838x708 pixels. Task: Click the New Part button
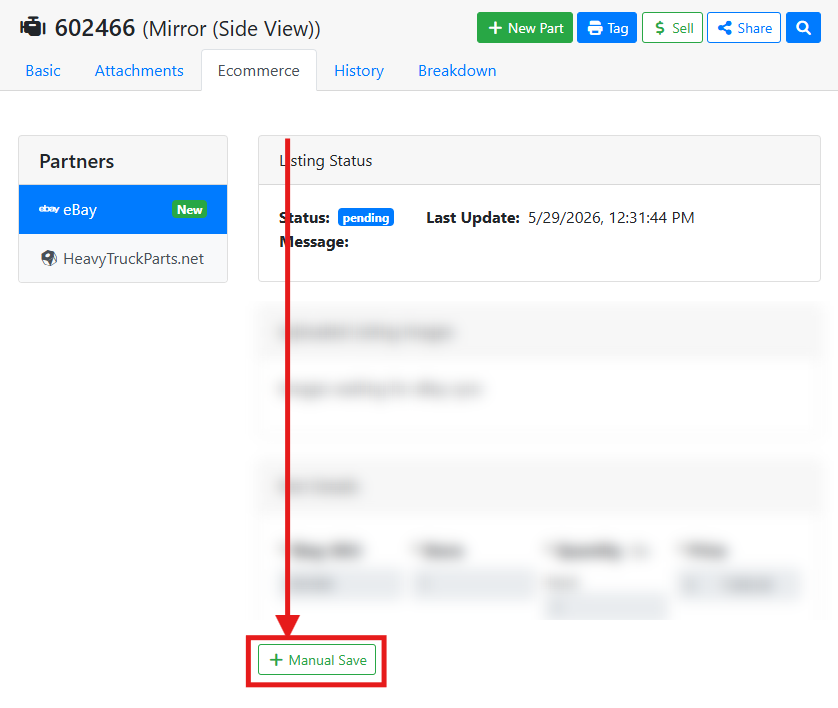[x=525, y=28]
